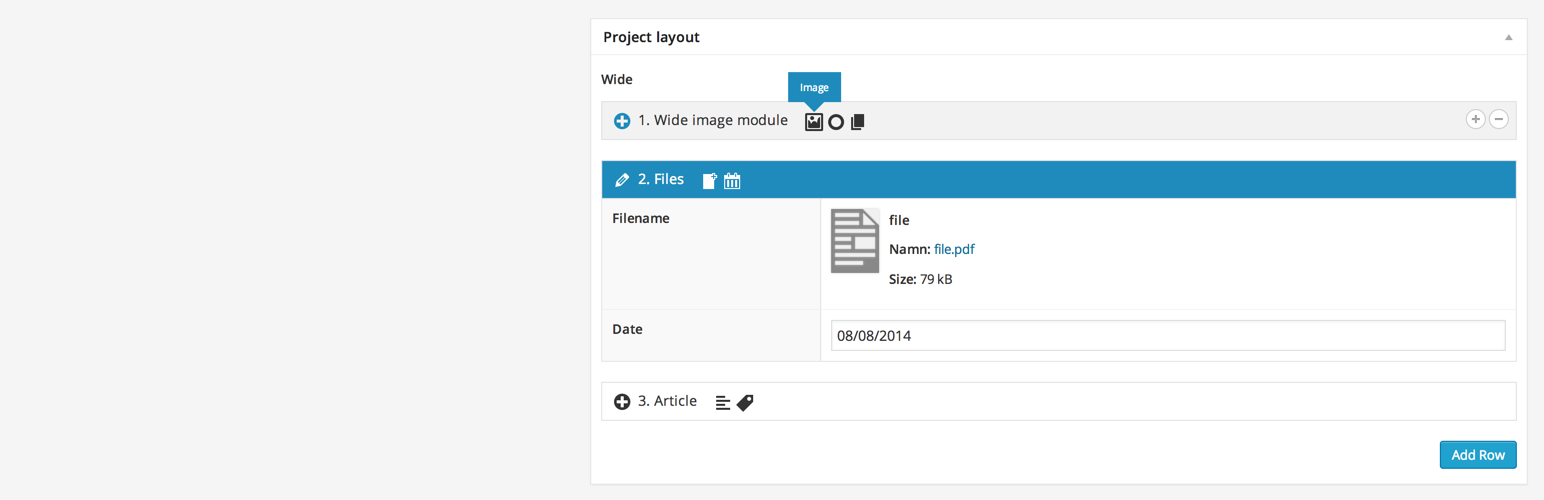Open the file.pdf link
The height and width of the screenshot is (500, 1544).
[954, 249]
